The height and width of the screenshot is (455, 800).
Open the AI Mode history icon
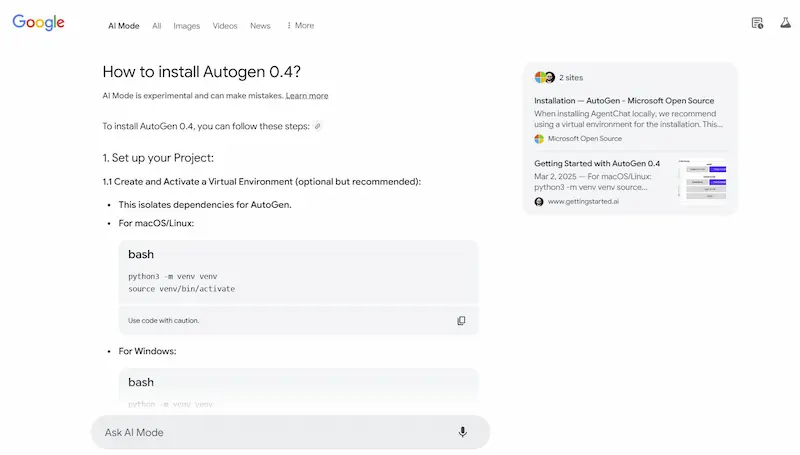click(x=757, y=23)
